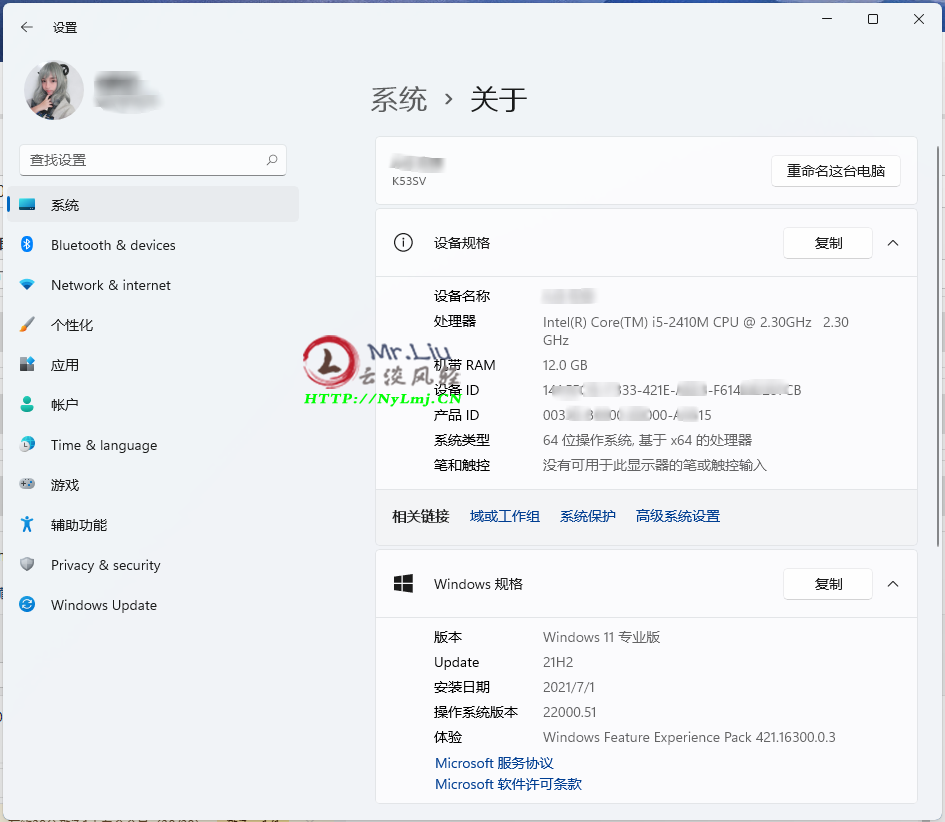The width and height of the screenshot is (945, 822).
Task: Open 应用 apps settings
Action: click(x=153, y=365)
